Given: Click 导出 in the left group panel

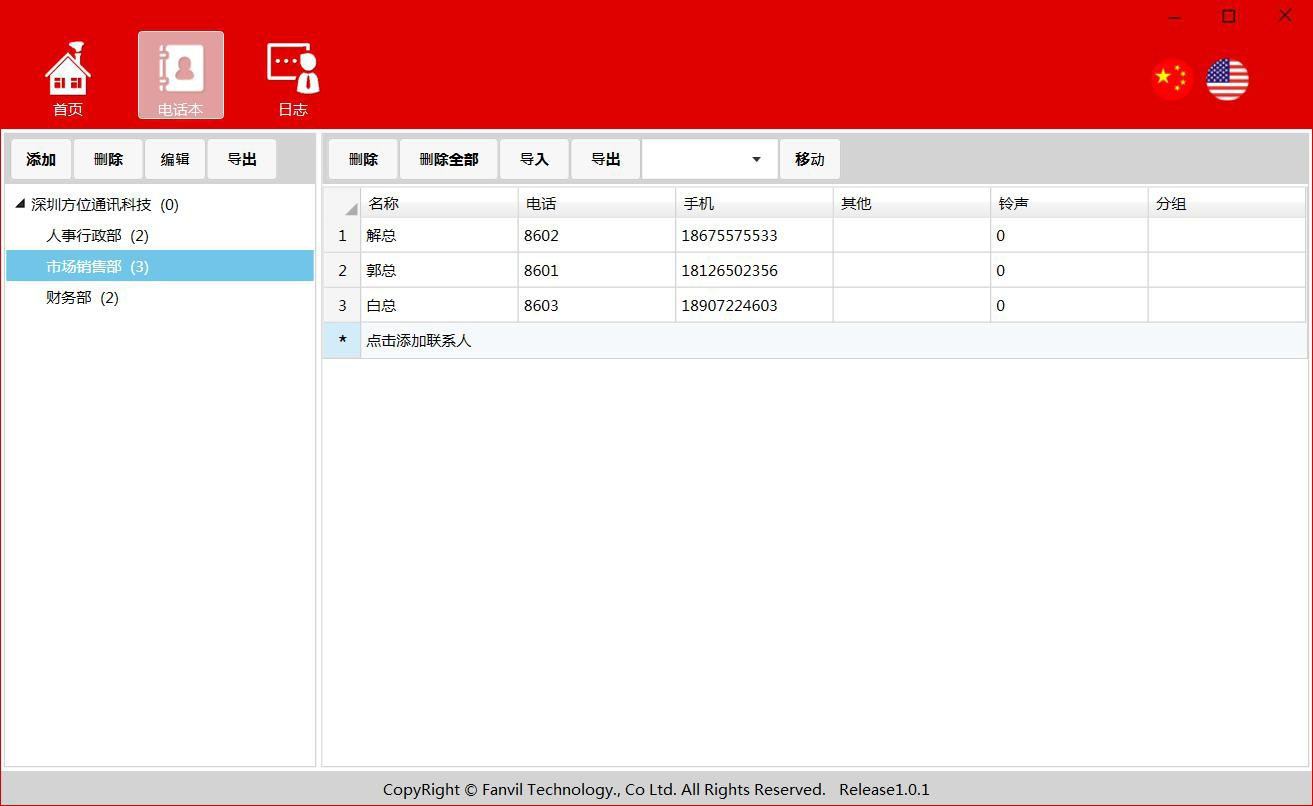Looking at the screenshot, I should click(x=242, y=159).
